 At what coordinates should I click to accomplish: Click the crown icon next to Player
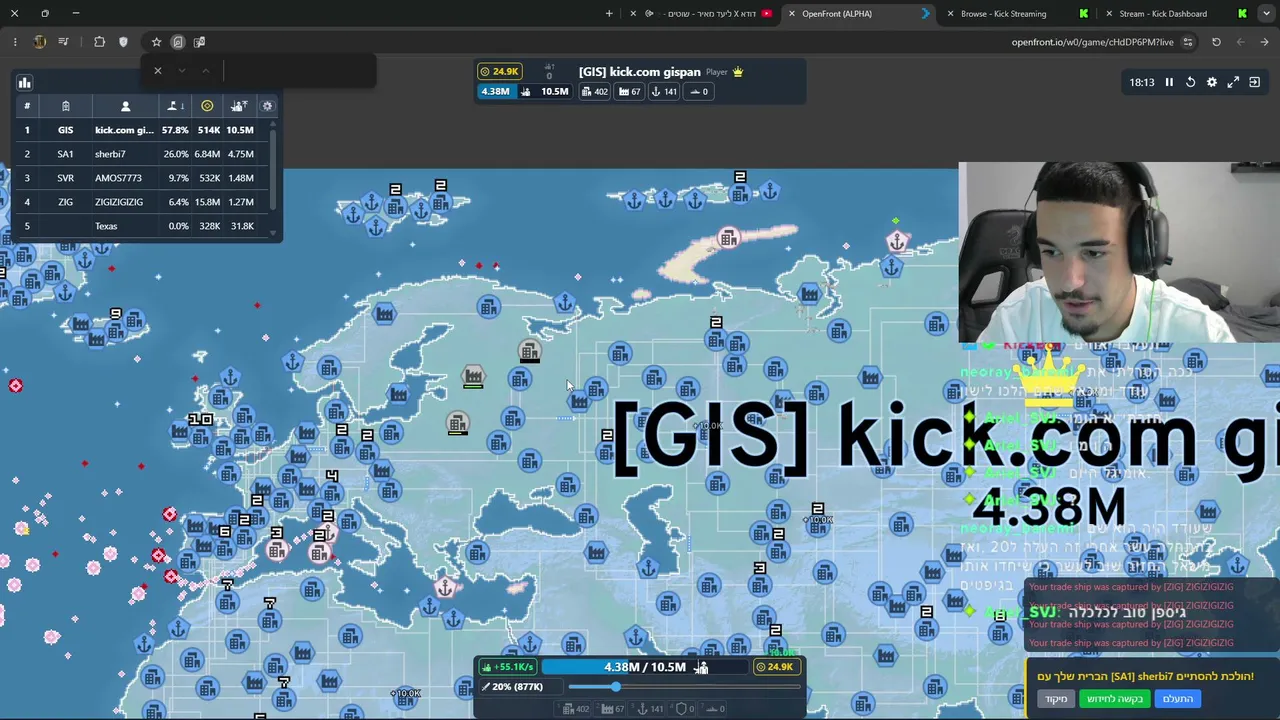[x=738, y=72]
